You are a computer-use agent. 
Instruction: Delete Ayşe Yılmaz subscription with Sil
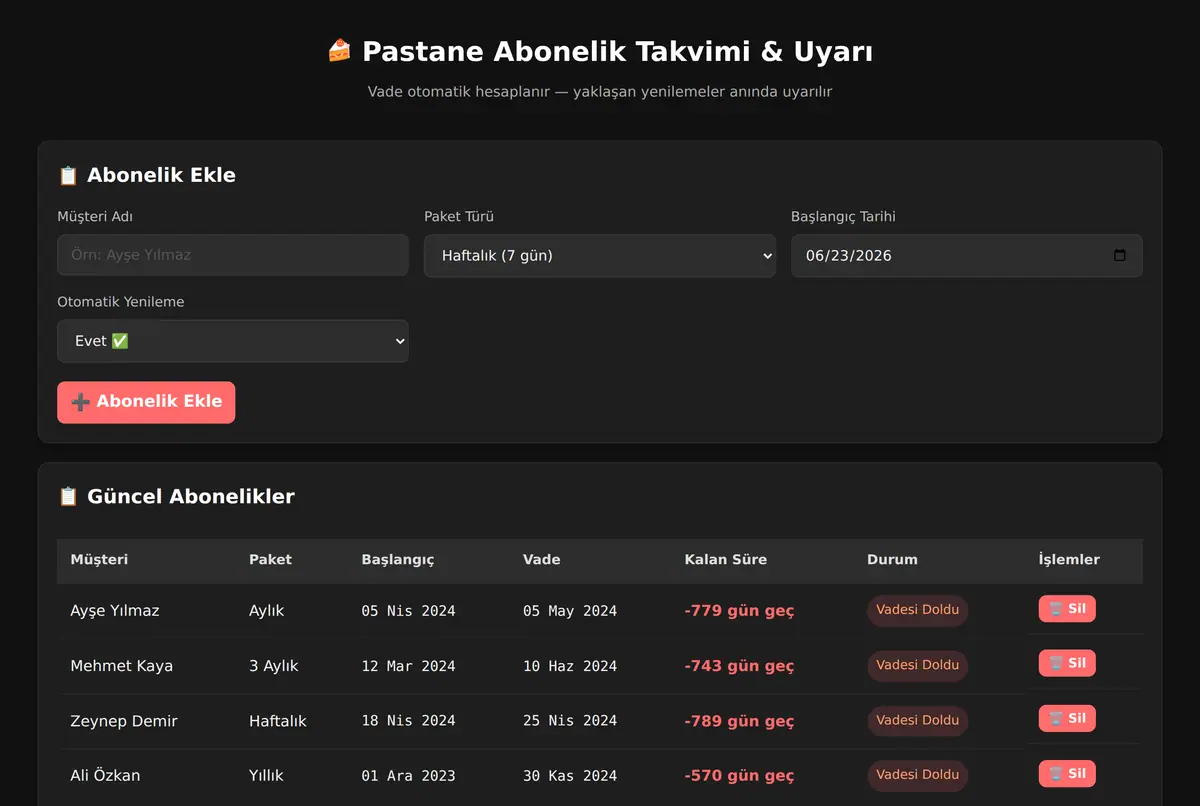click(x=1067, y=609)
